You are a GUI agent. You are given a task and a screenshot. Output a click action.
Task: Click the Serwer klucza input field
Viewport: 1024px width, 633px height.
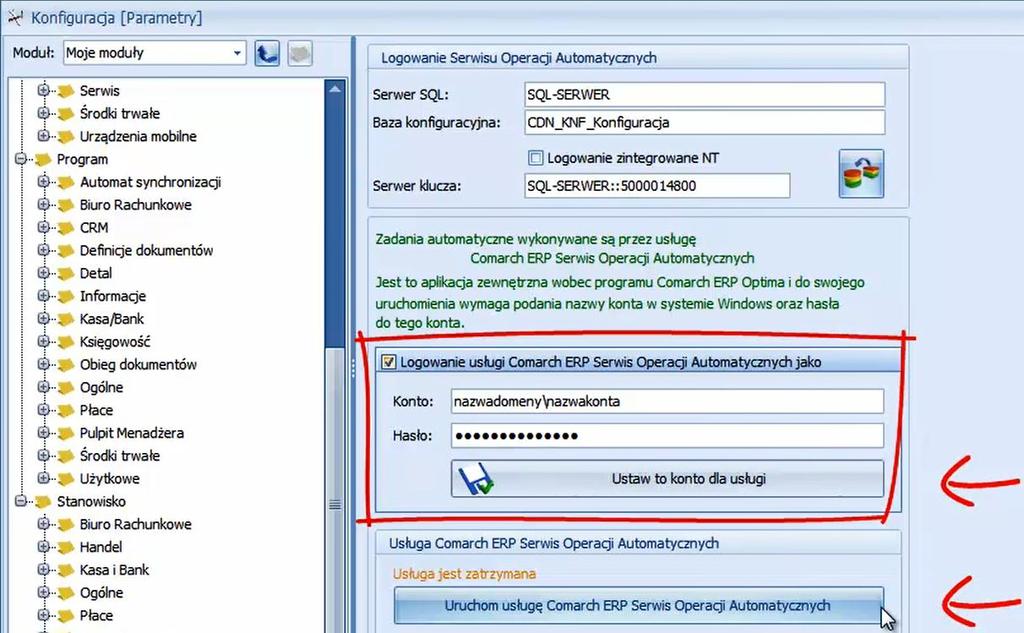(x=657, y=186)
